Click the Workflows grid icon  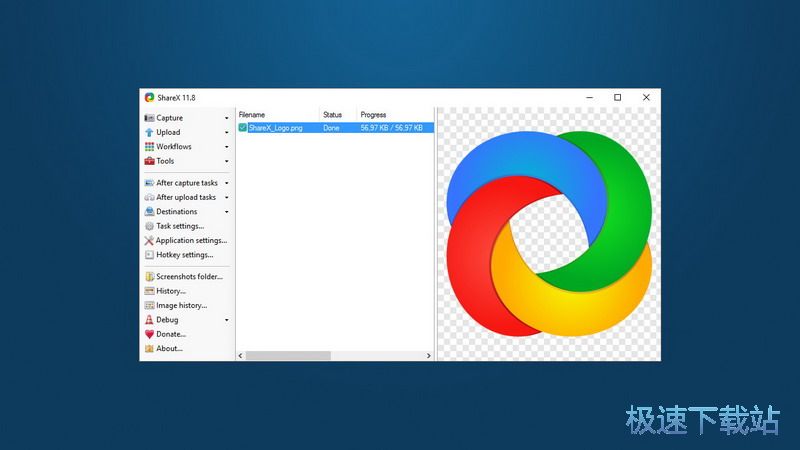click(149, 147)
